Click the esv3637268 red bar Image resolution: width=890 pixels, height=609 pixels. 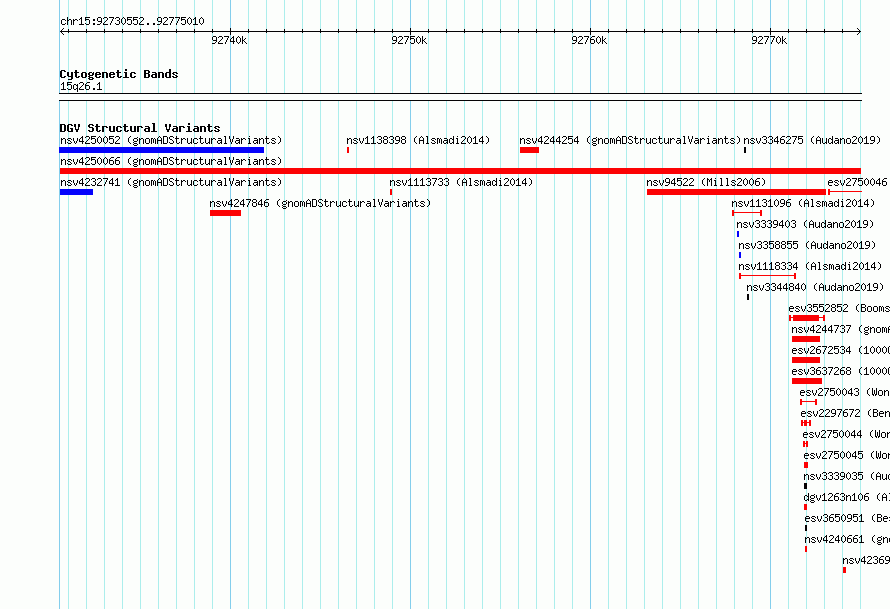(807, 381)
